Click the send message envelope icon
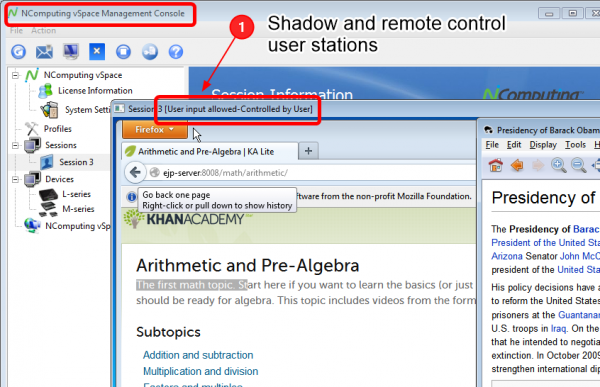 tap(44, 52)
